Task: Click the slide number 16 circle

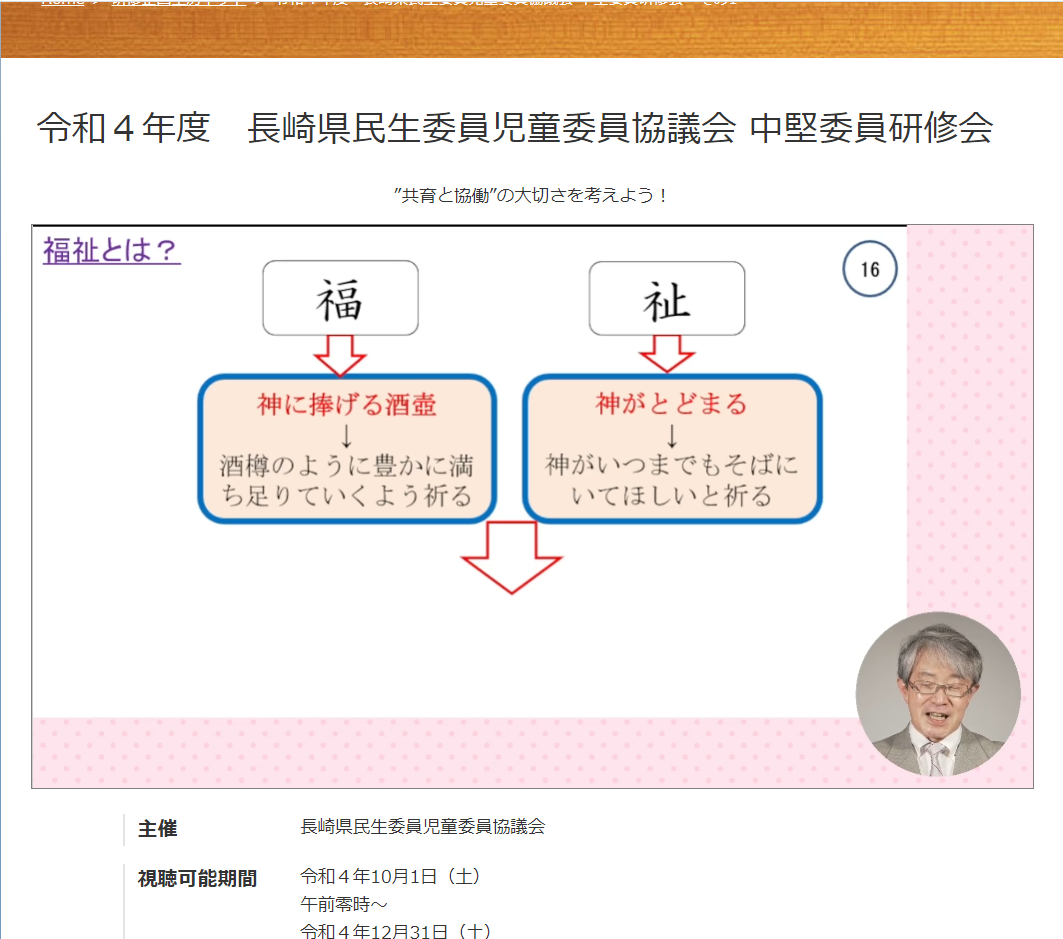Action: click(870, 269)
